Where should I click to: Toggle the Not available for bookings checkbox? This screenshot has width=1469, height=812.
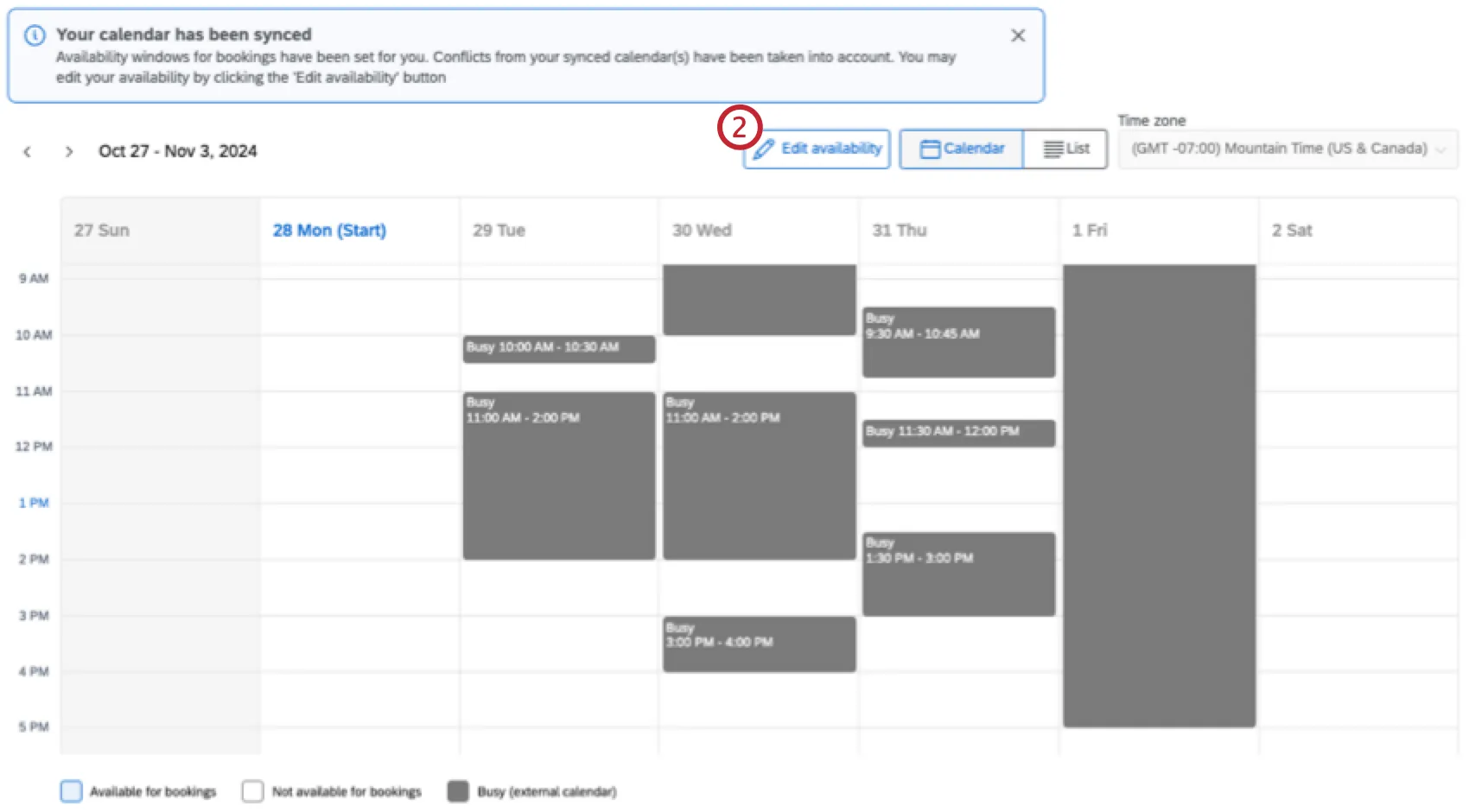coord(252,790)
